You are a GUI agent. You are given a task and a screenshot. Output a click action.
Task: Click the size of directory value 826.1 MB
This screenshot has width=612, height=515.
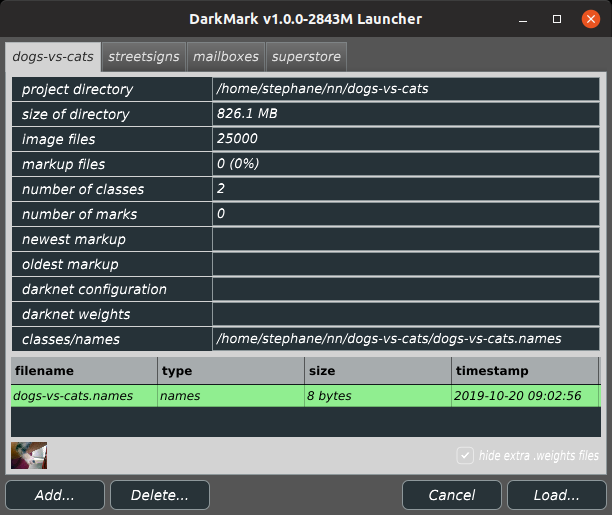pyautogui.click(x=406, y=114)
